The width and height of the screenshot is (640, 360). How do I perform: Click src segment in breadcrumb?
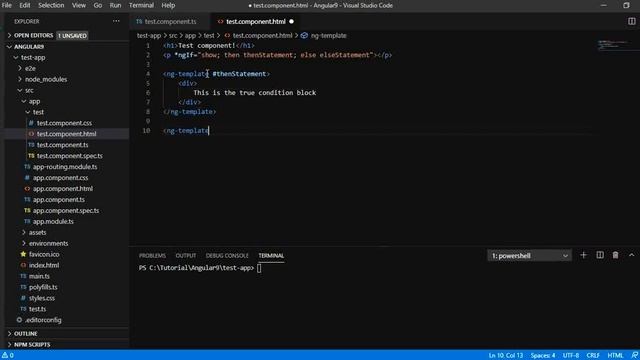pyautogui.click(x=173, y=36)
